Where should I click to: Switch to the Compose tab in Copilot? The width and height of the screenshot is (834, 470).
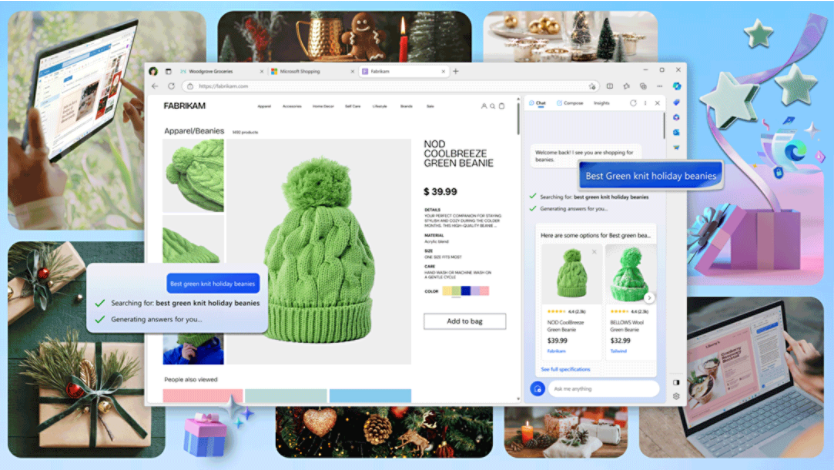click(x=570, y=103)
